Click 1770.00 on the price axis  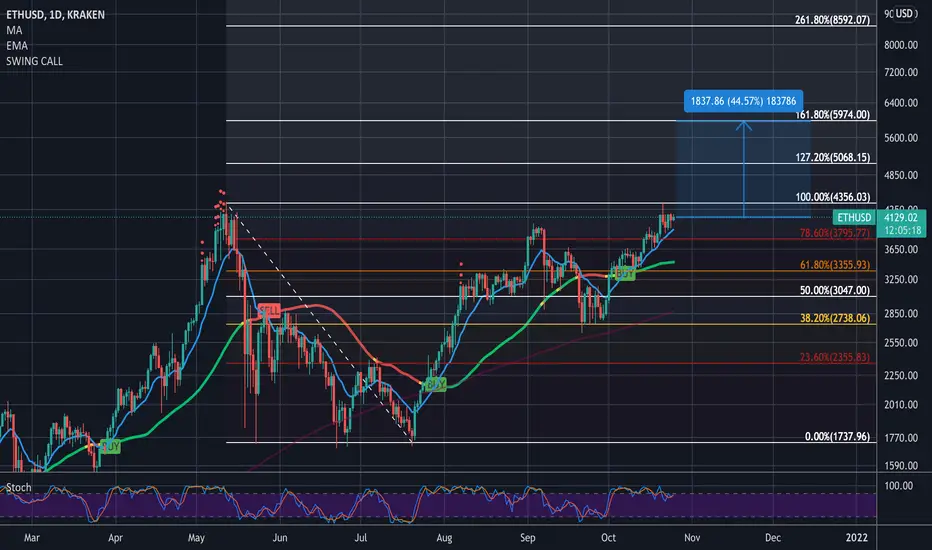click(900, 438)
